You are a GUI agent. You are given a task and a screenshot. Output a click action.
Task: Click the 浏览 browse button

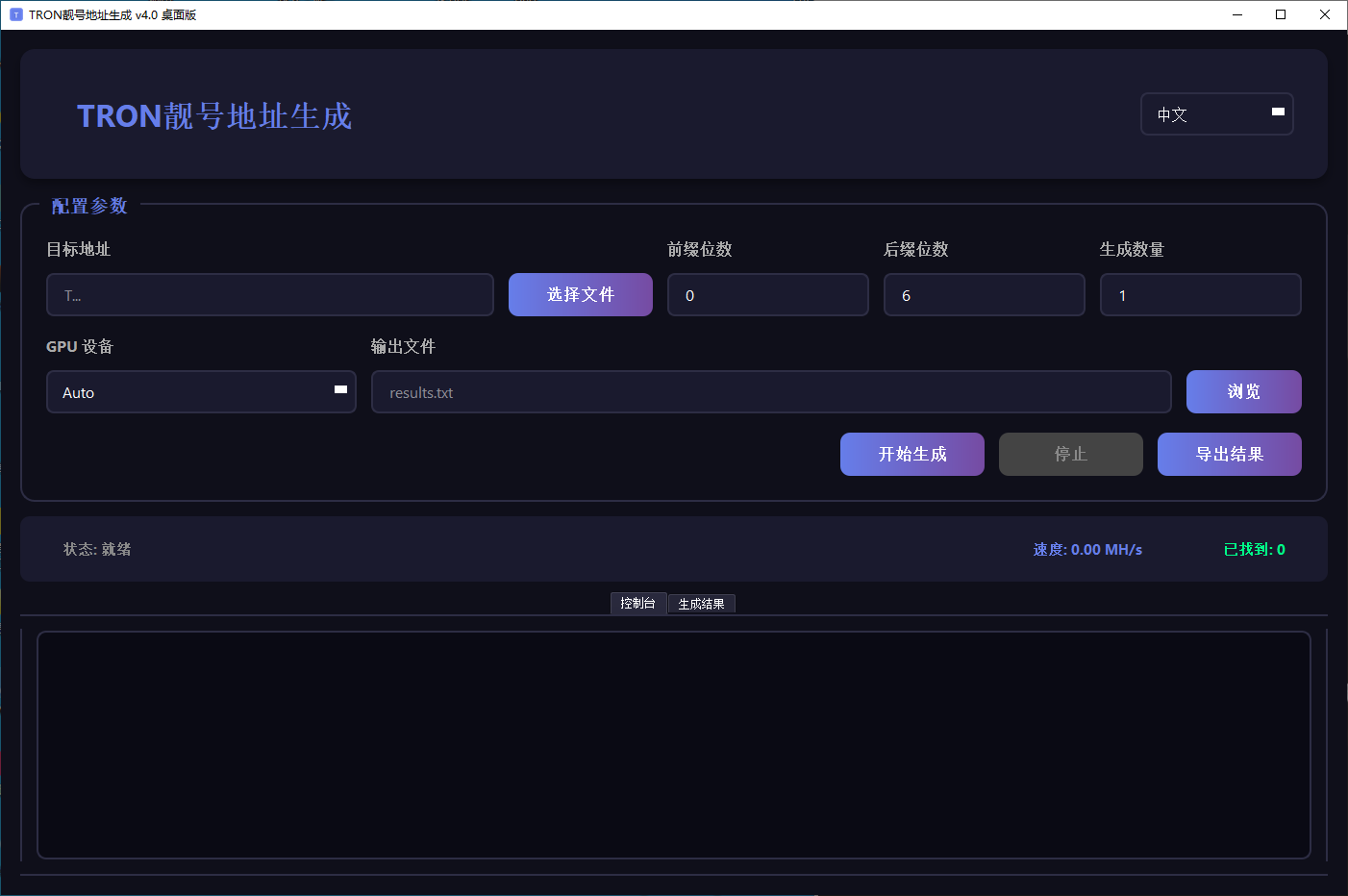coord(1244,392)
